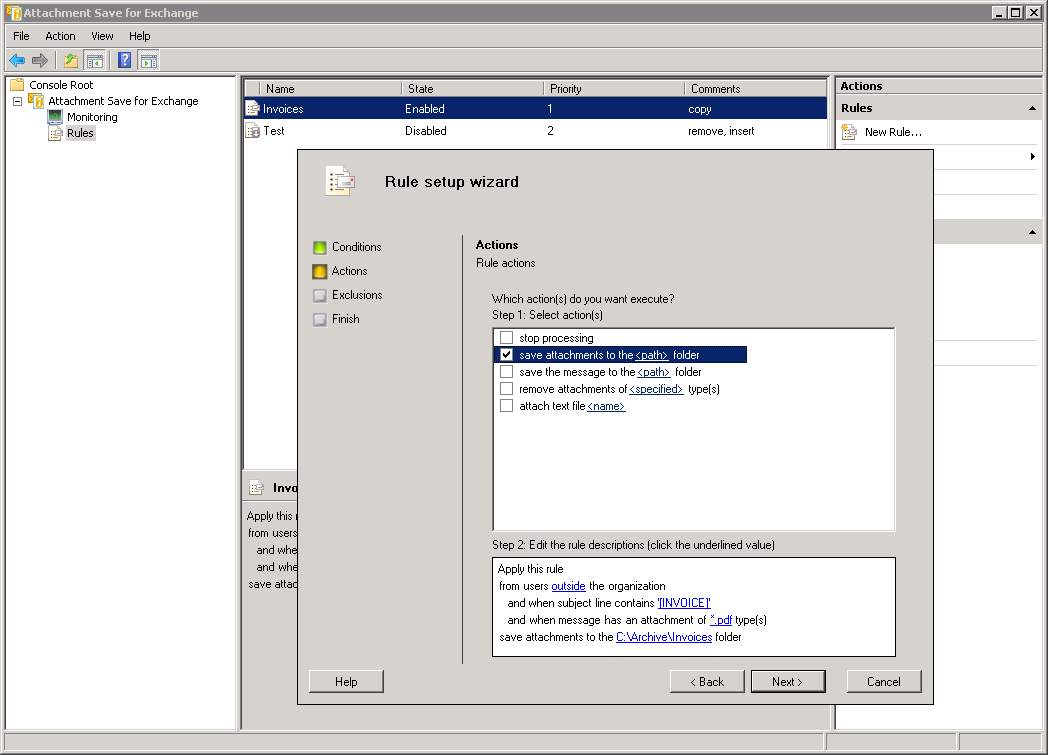Click the rule icon in bottom details pane

(x=257, y=488)
